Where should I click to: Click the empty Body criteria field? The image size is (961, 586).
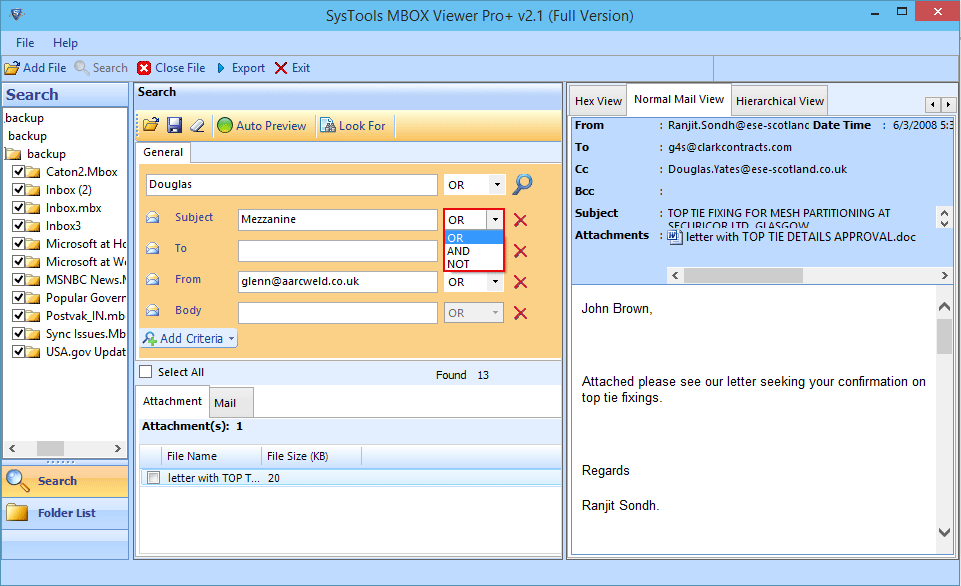coord(338,313)
